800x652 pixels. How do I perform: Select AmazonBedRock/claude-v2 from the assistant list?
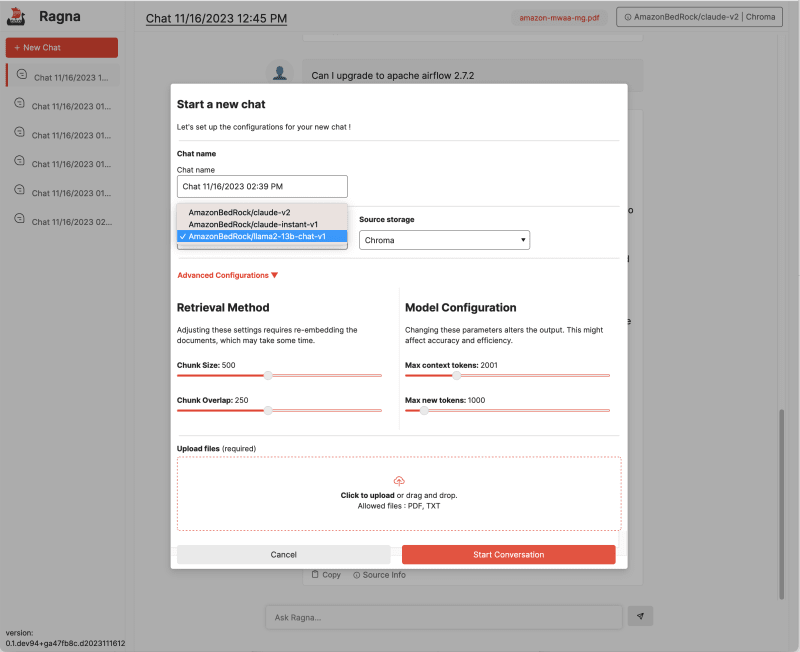click(262, 212)
